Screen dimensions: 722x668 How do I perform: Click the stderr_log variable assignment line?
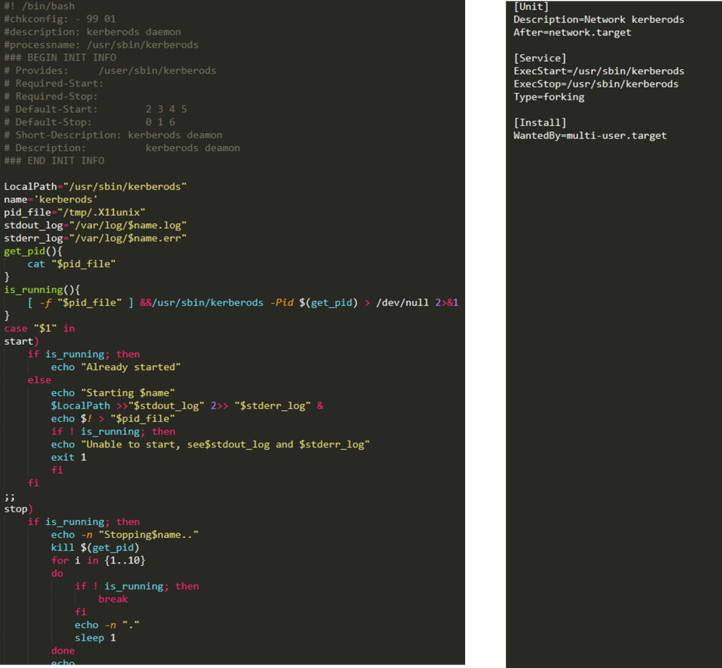point(95,238)
